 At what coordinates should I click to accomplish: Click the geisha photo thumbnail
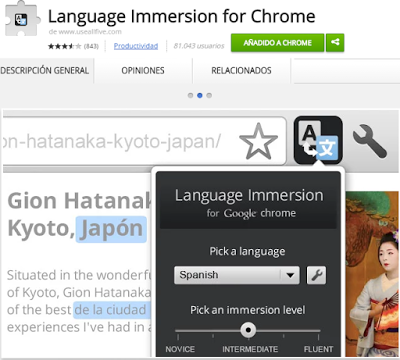[372, 274]
